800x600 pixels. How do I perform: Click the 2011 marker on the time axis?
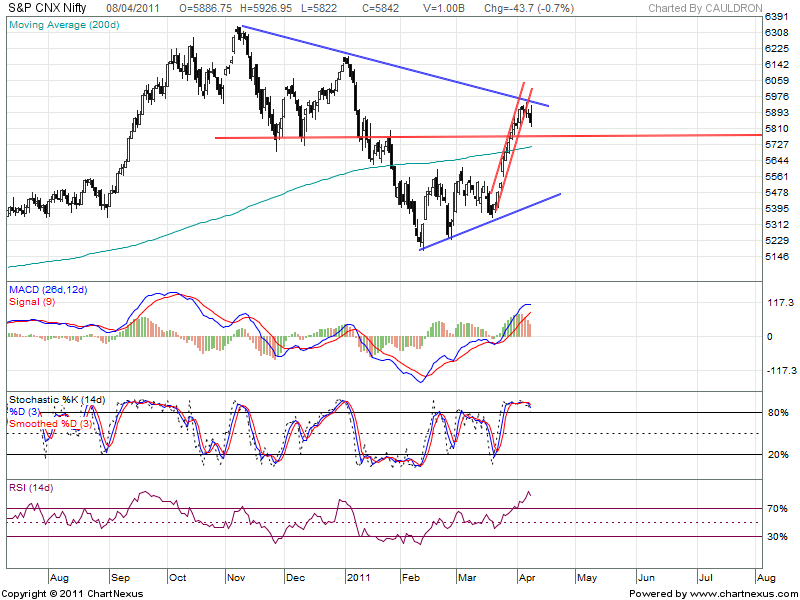coord(359,578)
